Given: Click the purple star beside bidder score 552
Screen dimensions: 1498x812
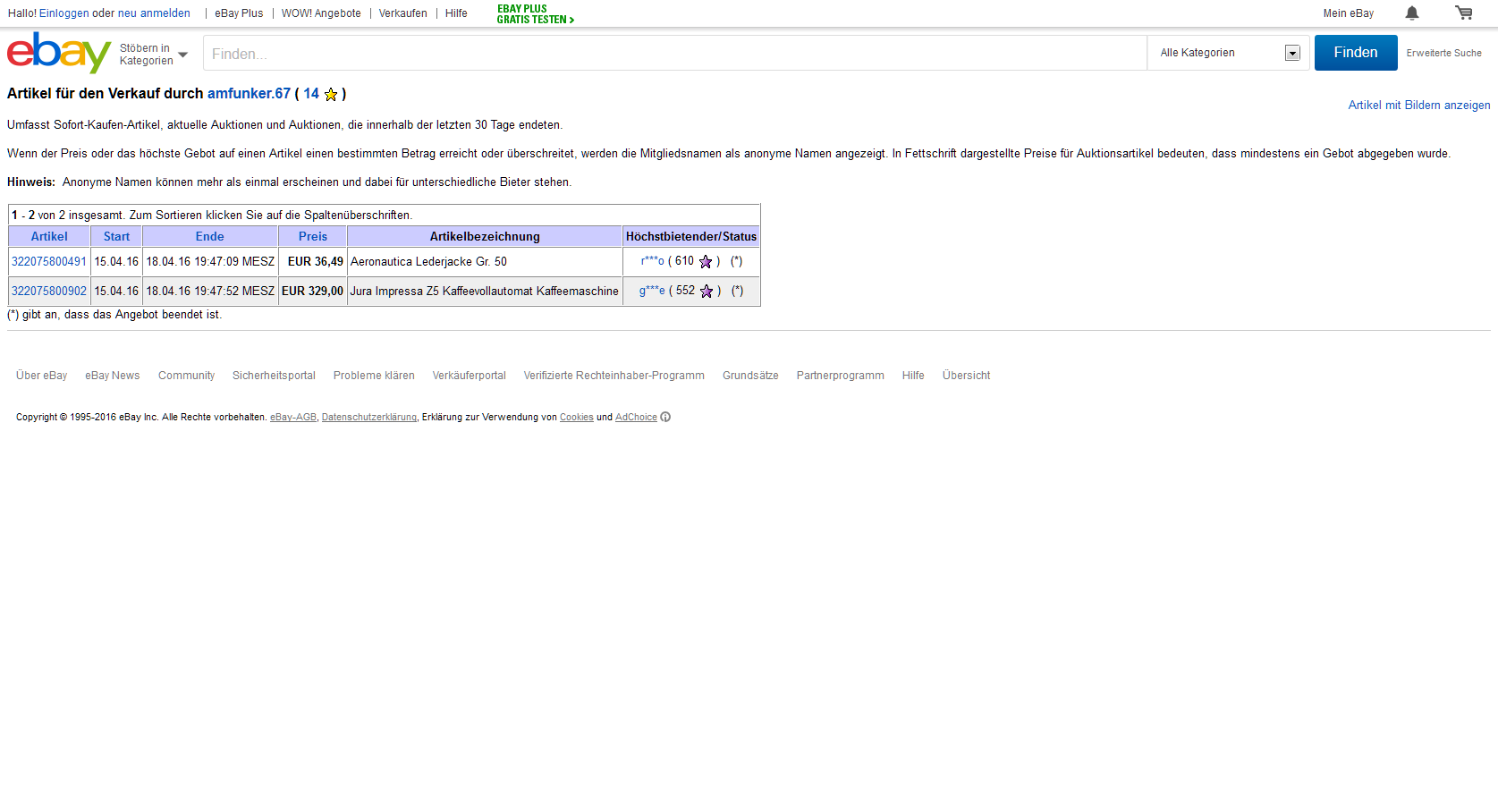Looking at the screenshot, I should click(707, 291).
